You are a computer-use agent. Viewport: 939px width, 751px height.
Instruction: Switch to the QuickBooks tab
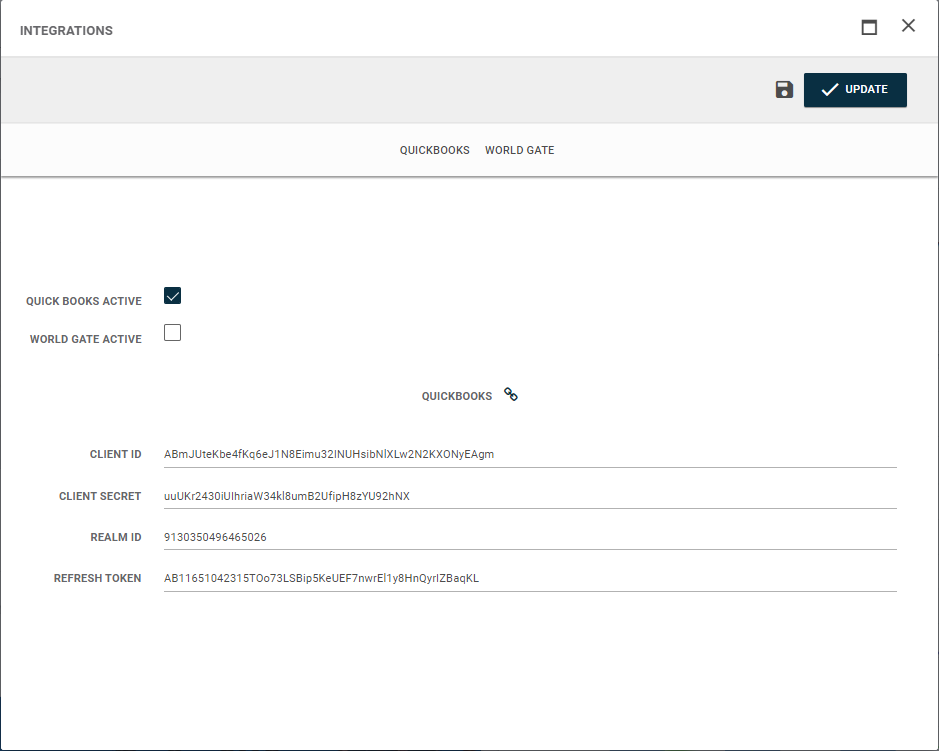pyautogui.click(x=435, y=150)
